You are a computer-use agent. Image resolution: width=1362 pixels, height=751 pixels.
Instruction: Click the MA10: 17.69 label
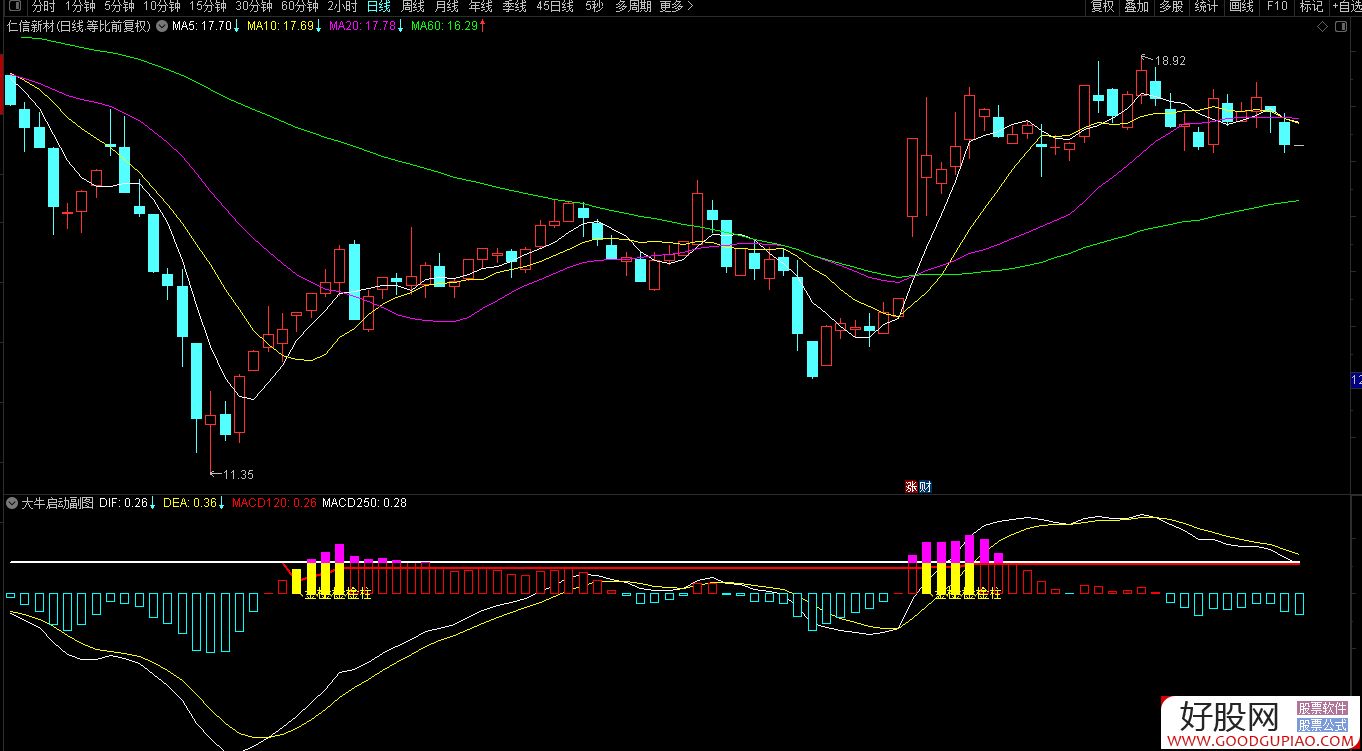279,26
